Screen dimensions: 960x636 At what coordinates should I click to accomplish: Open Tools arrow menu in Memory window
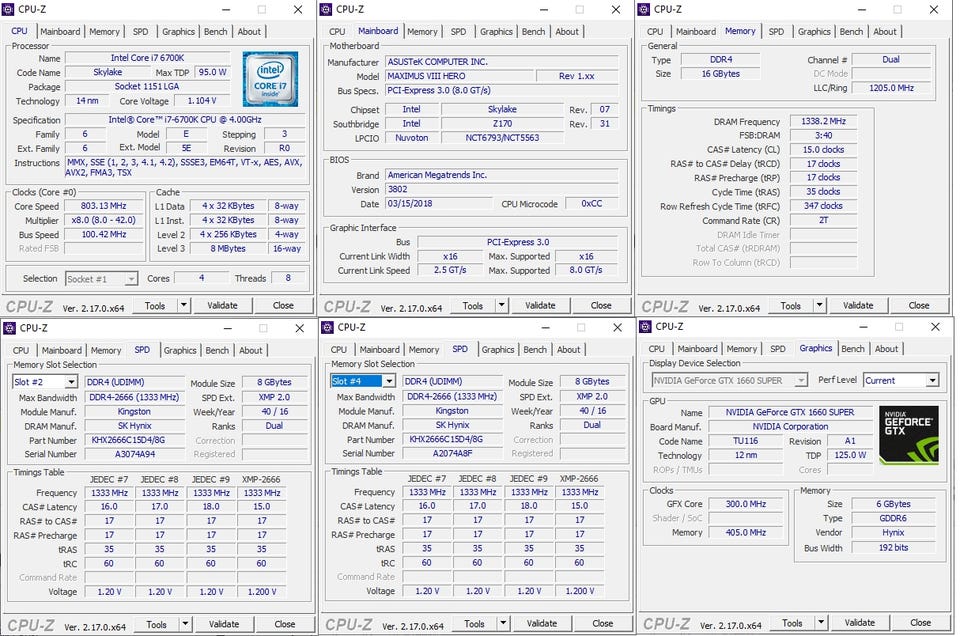tap(819, 305)
